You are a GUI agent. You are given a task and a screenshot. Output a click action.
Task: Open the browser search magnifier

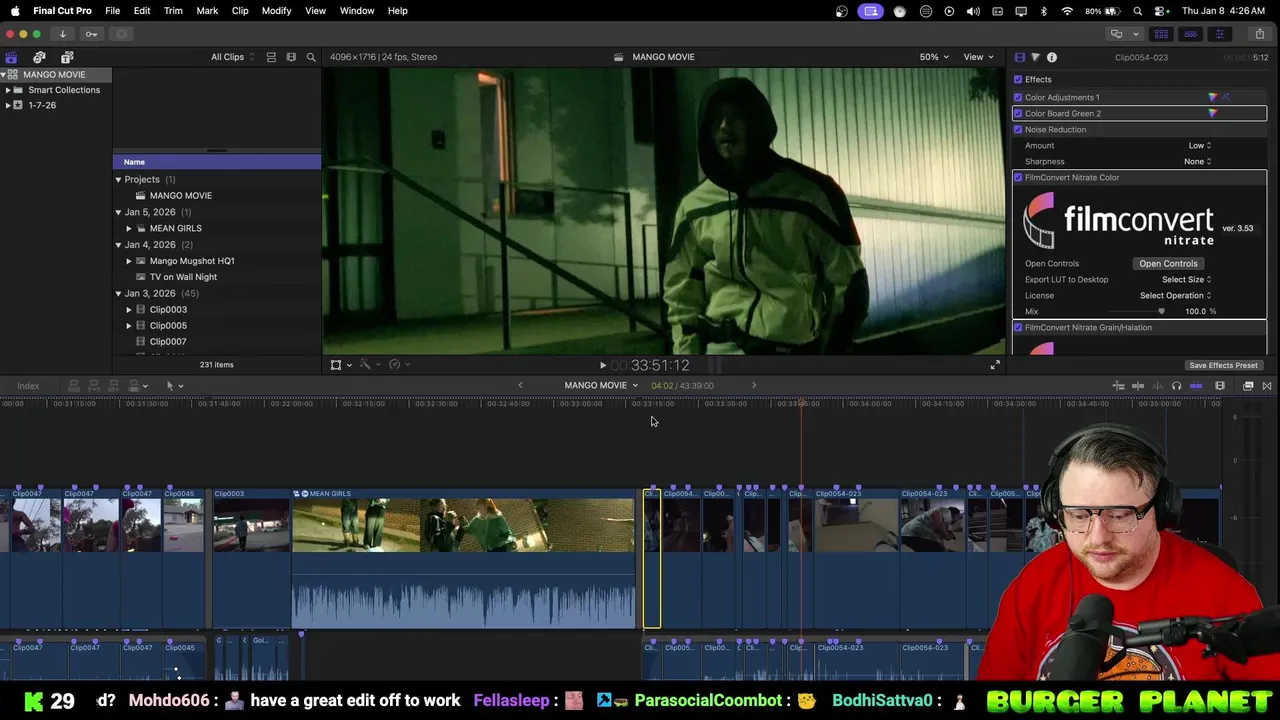311,57
